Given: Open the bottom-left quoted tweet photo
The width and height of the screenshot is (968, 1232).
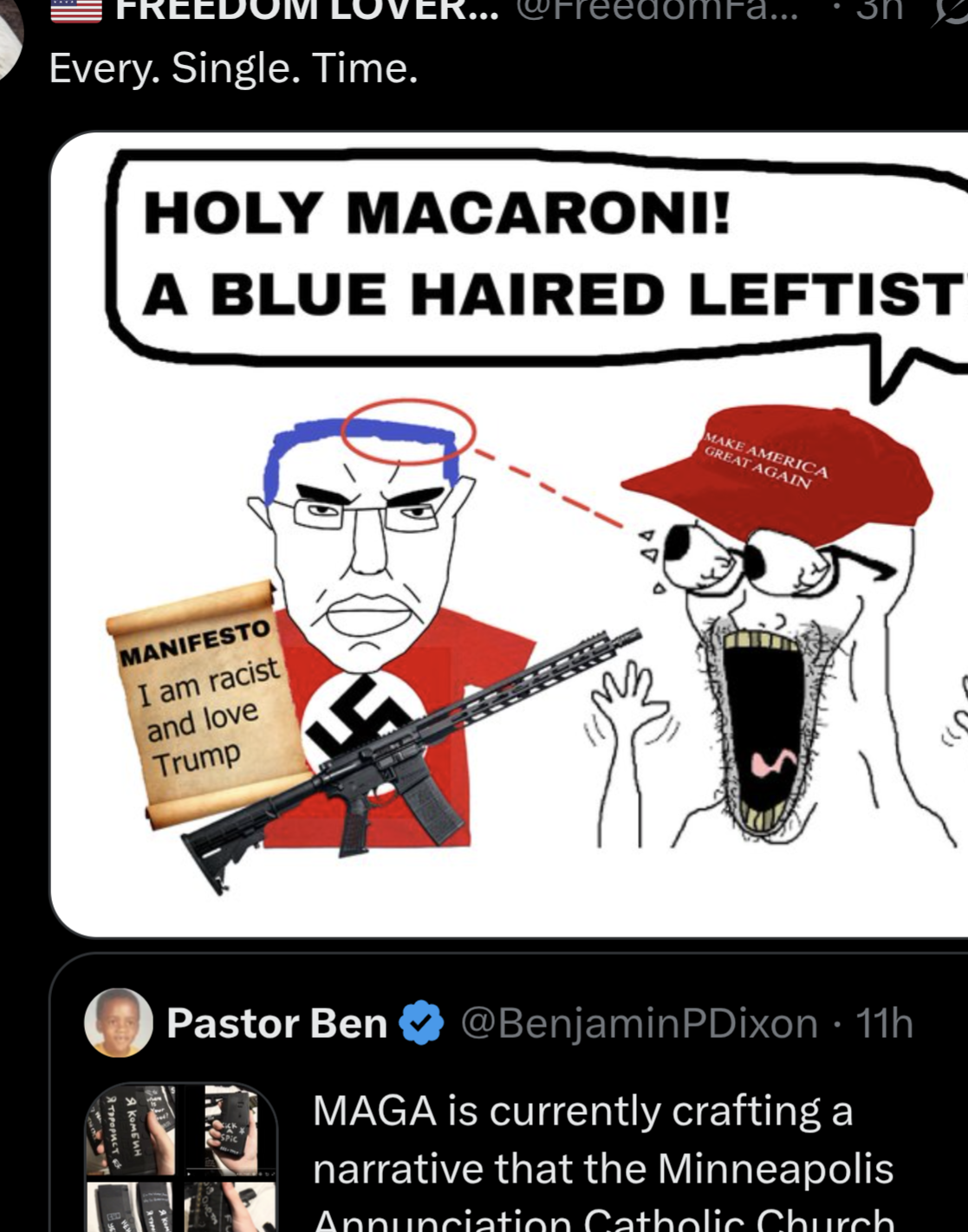Looking at the screenshot, I should 133,1206.
